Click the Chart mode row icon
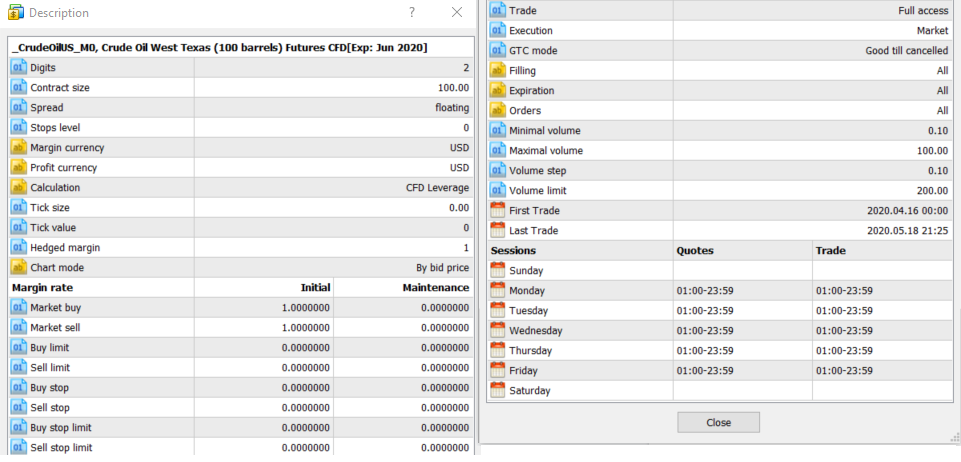 coord(19,268)
